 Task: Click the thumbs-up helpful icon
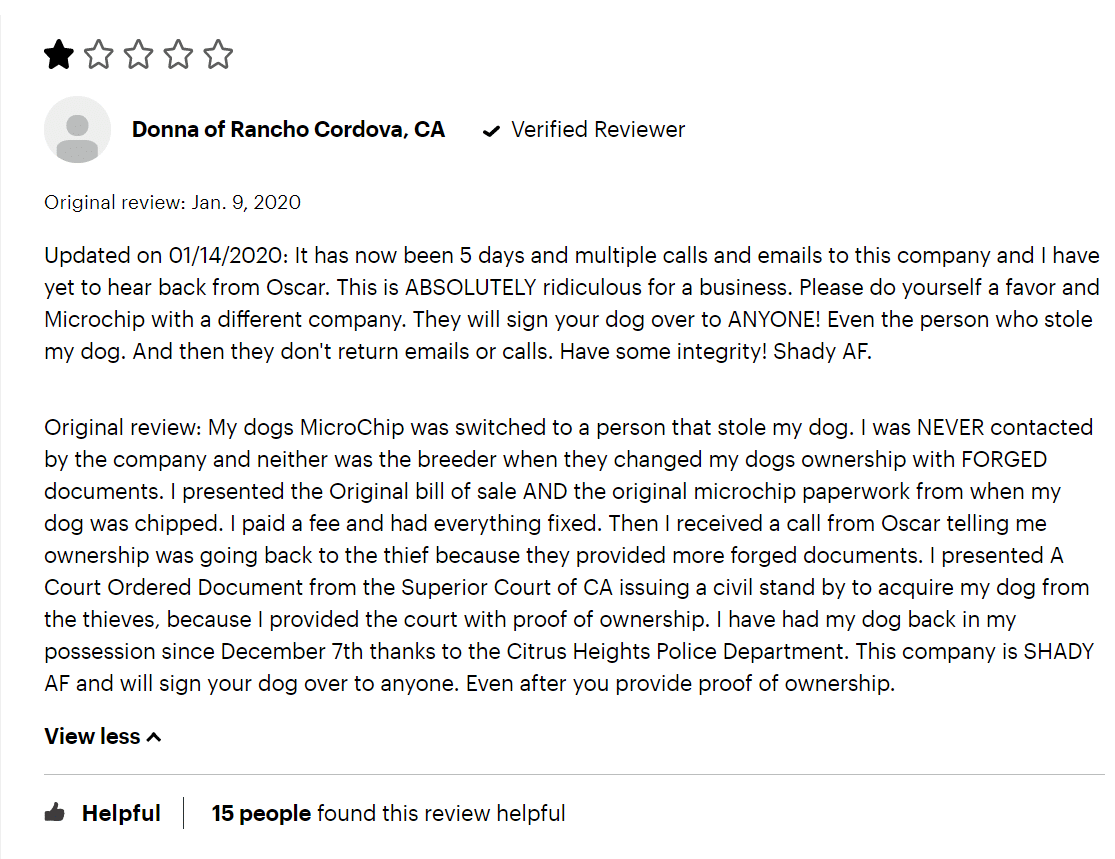(x=55, y=813)
